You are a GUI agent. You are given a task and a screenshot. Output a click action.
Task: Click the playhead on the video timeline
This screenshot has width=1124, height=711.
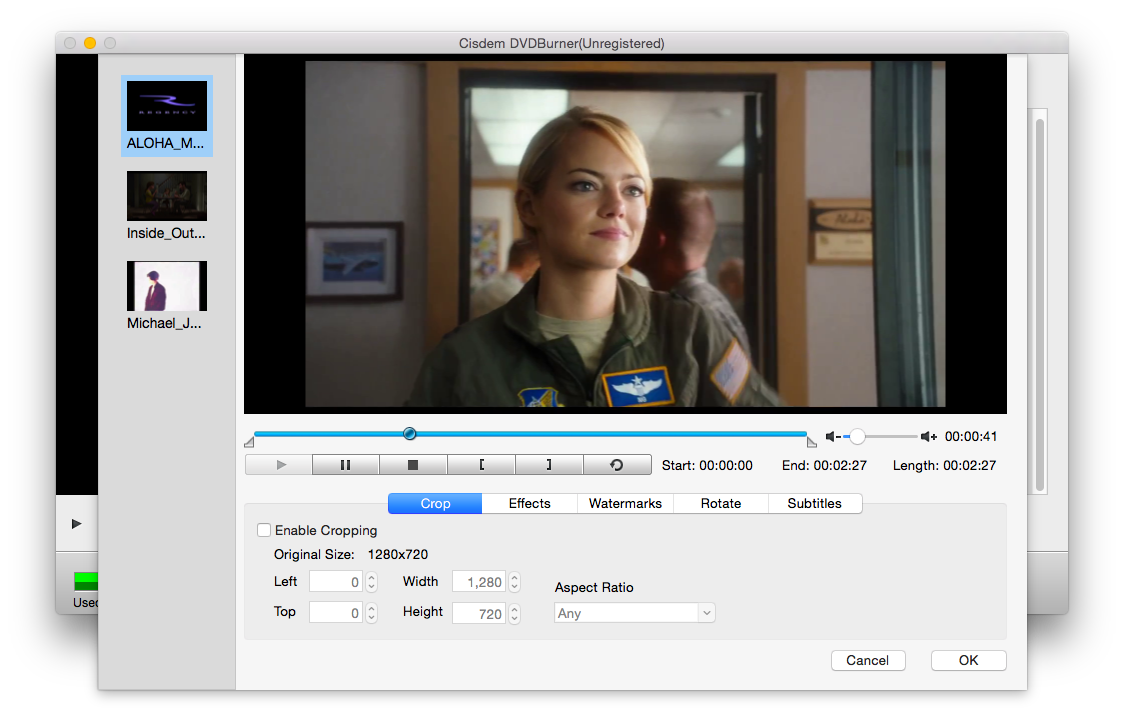[409, 434]
